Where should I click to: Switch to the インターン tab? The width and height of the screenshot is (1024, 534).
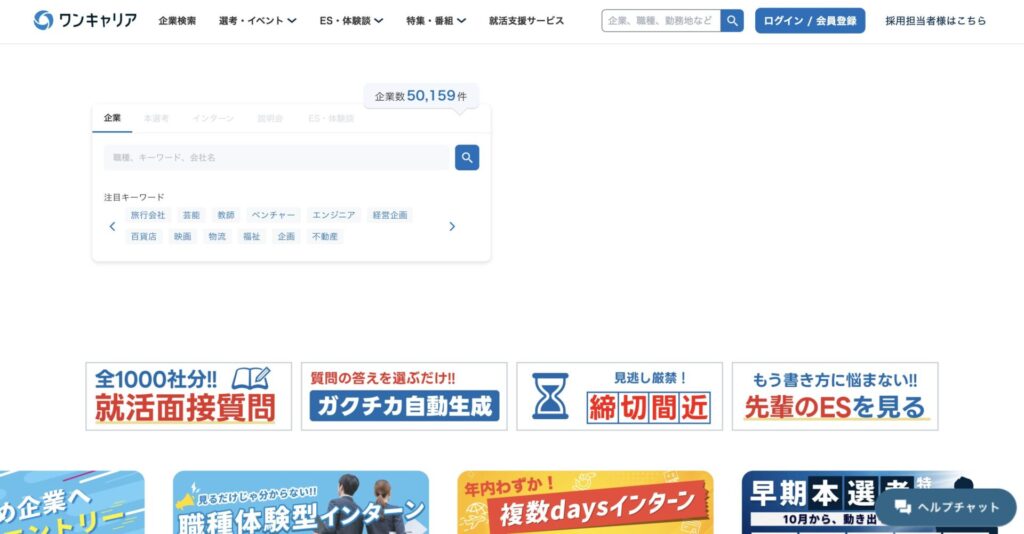tap(213, 118)
